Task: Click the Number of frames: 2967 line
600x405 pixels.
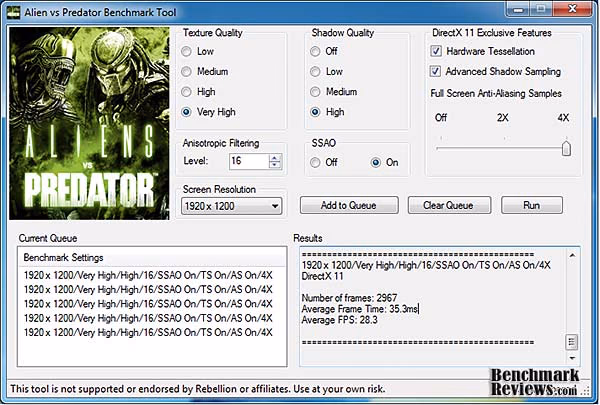Action: pos(349,298)
